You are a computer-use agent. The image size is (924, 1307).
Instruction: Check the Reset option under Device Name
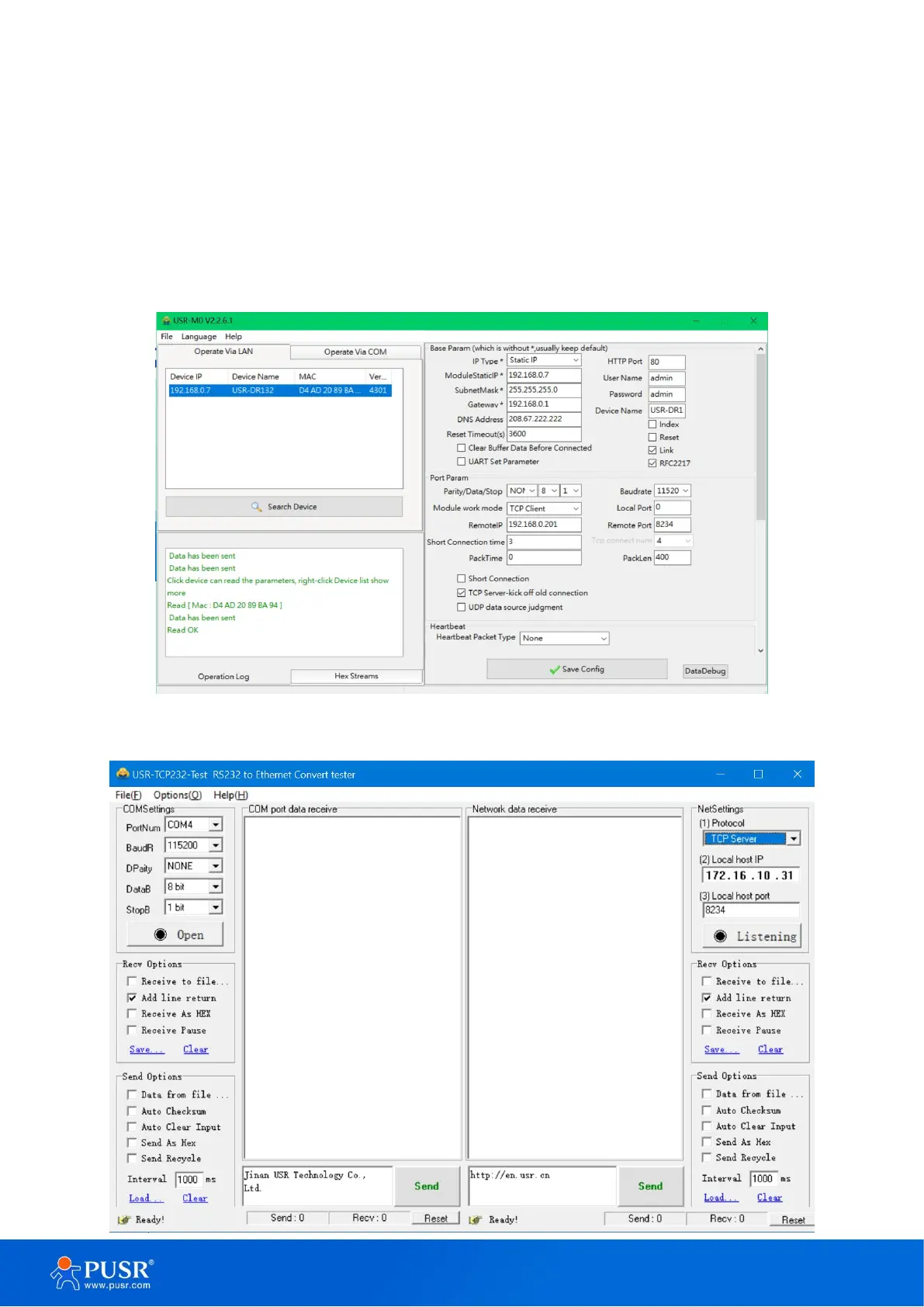click(652, 438)
